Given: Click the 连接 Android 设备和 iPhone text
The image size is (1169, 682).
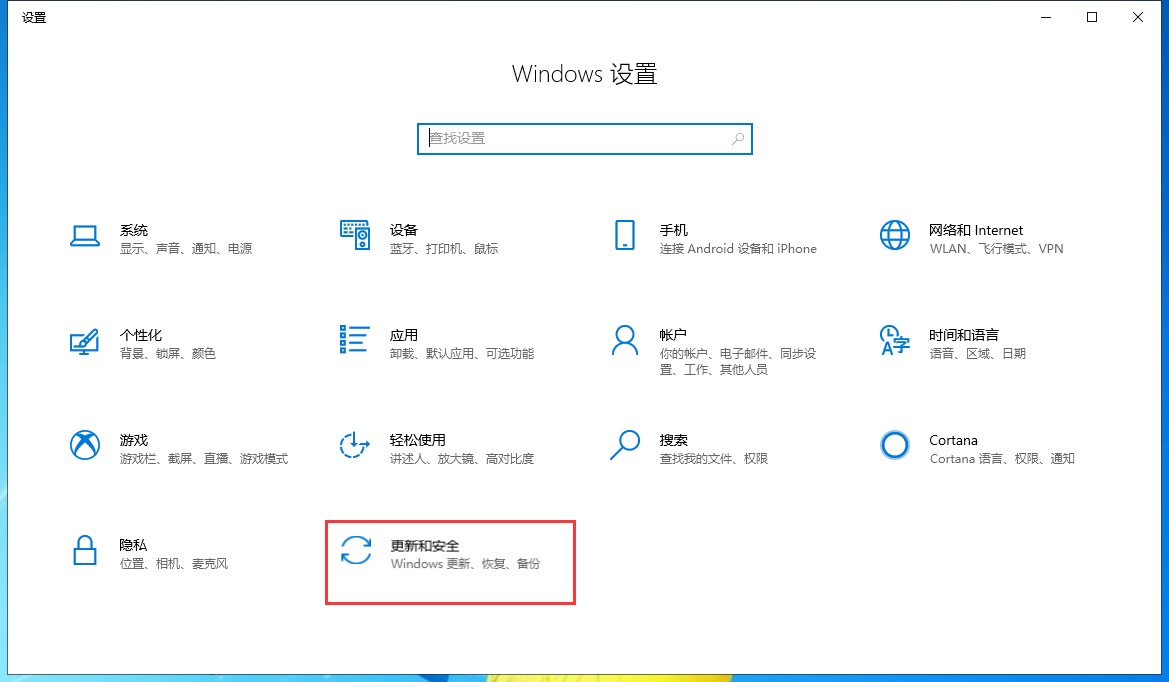Looking at the screenshot, I should (738, 249).
